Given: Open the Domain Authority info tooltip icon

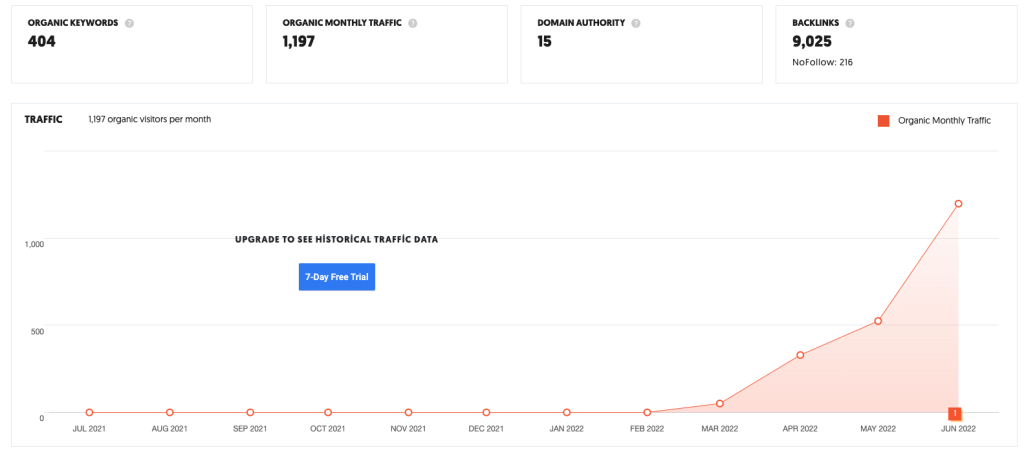Looking at the screenshot, I should [x=636, y=23].
